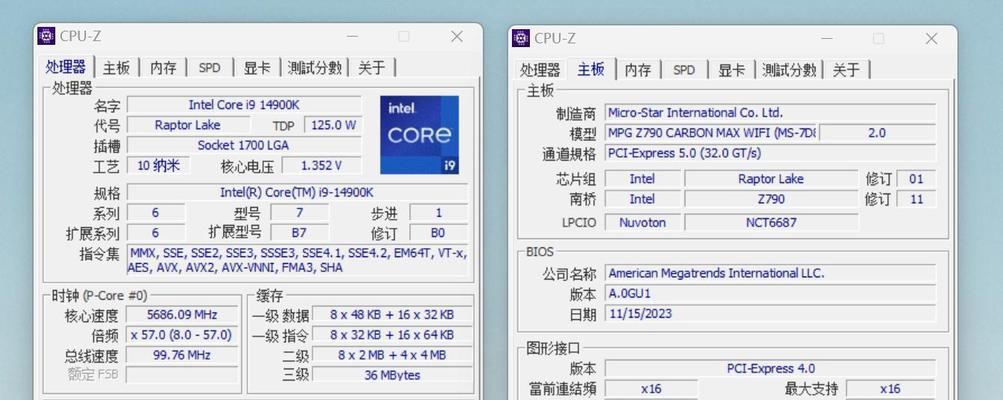This screenshot has width=1003, height=400.
Task: Click the CPU-Z app icon in left window title bar
Action: (x=46, y=36)
